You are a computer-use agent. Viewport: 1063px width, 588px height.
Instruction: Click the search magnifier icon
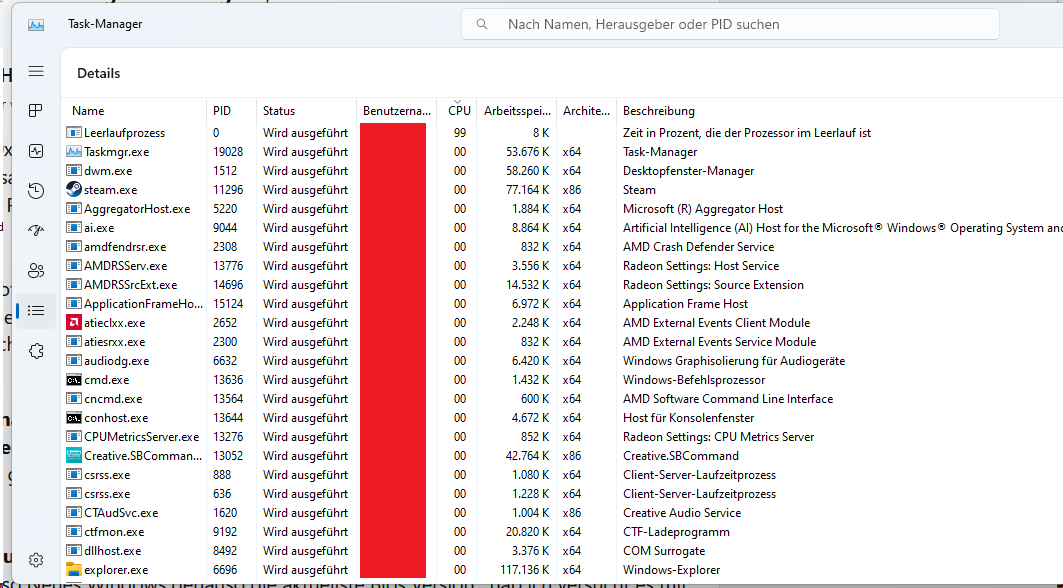(x=482, y=24)
